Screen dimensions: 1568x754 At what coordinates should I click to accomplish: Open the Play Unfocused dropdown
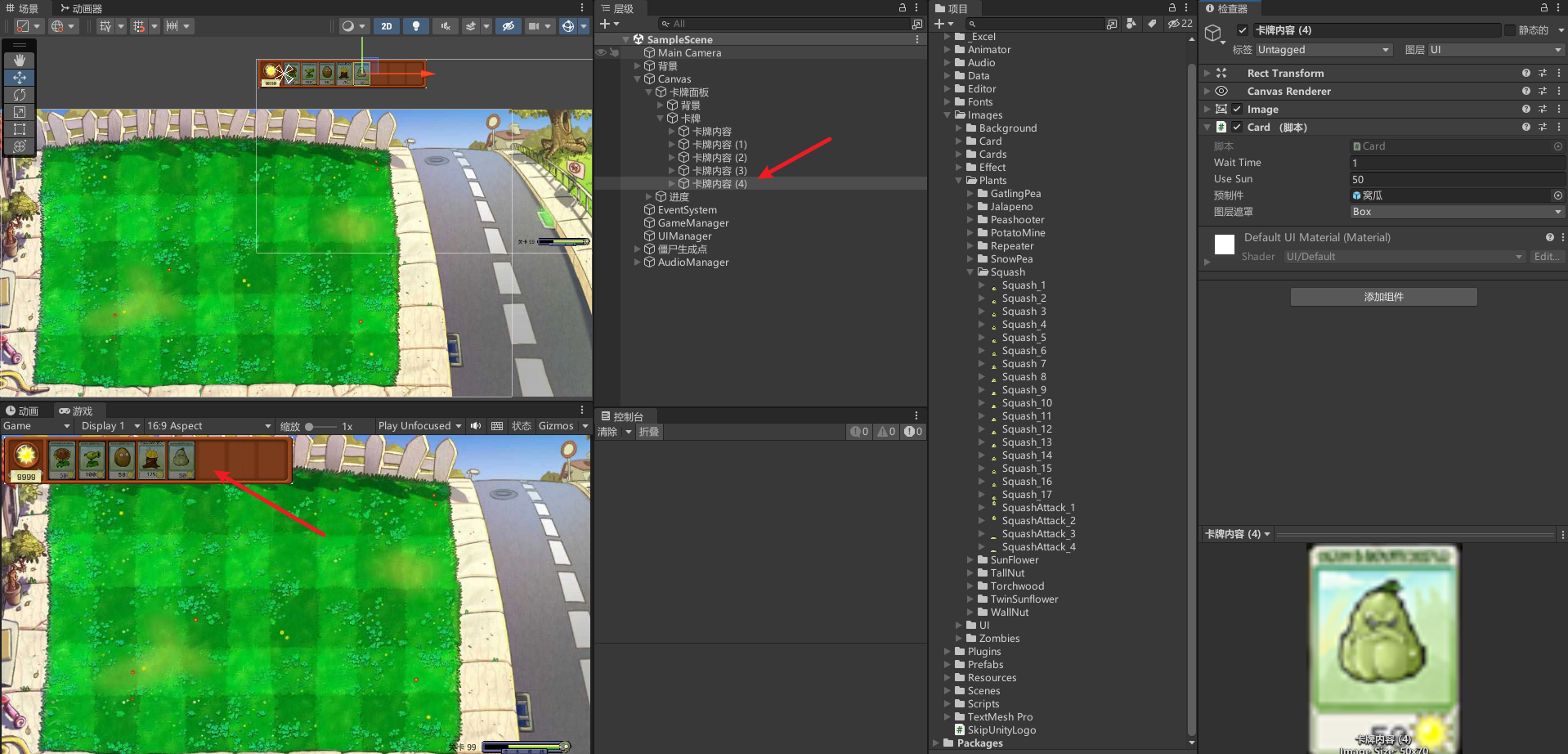pyautogui.click(x=419, y=426)
